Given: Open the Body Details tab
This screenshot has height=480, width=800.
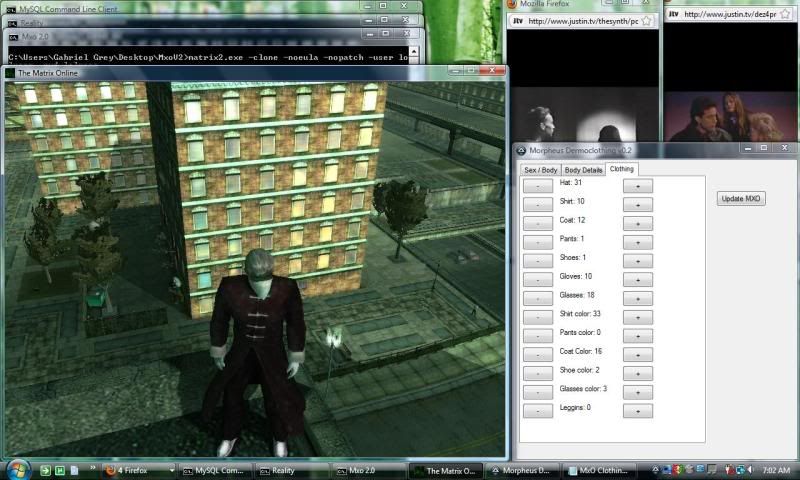Looking at the screenshot, I should click(x=583, y=170).
